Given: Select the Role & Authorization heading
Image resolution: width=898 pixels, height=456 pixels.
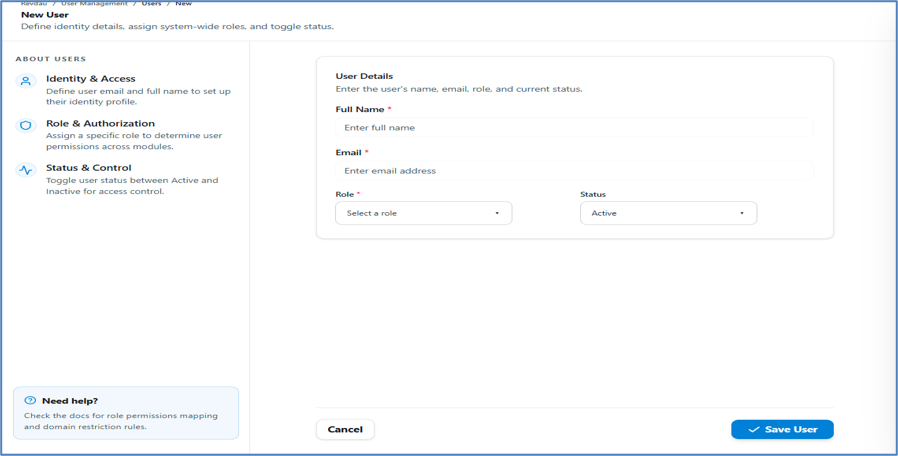Looking at the screenshot, I should [100, 123].
